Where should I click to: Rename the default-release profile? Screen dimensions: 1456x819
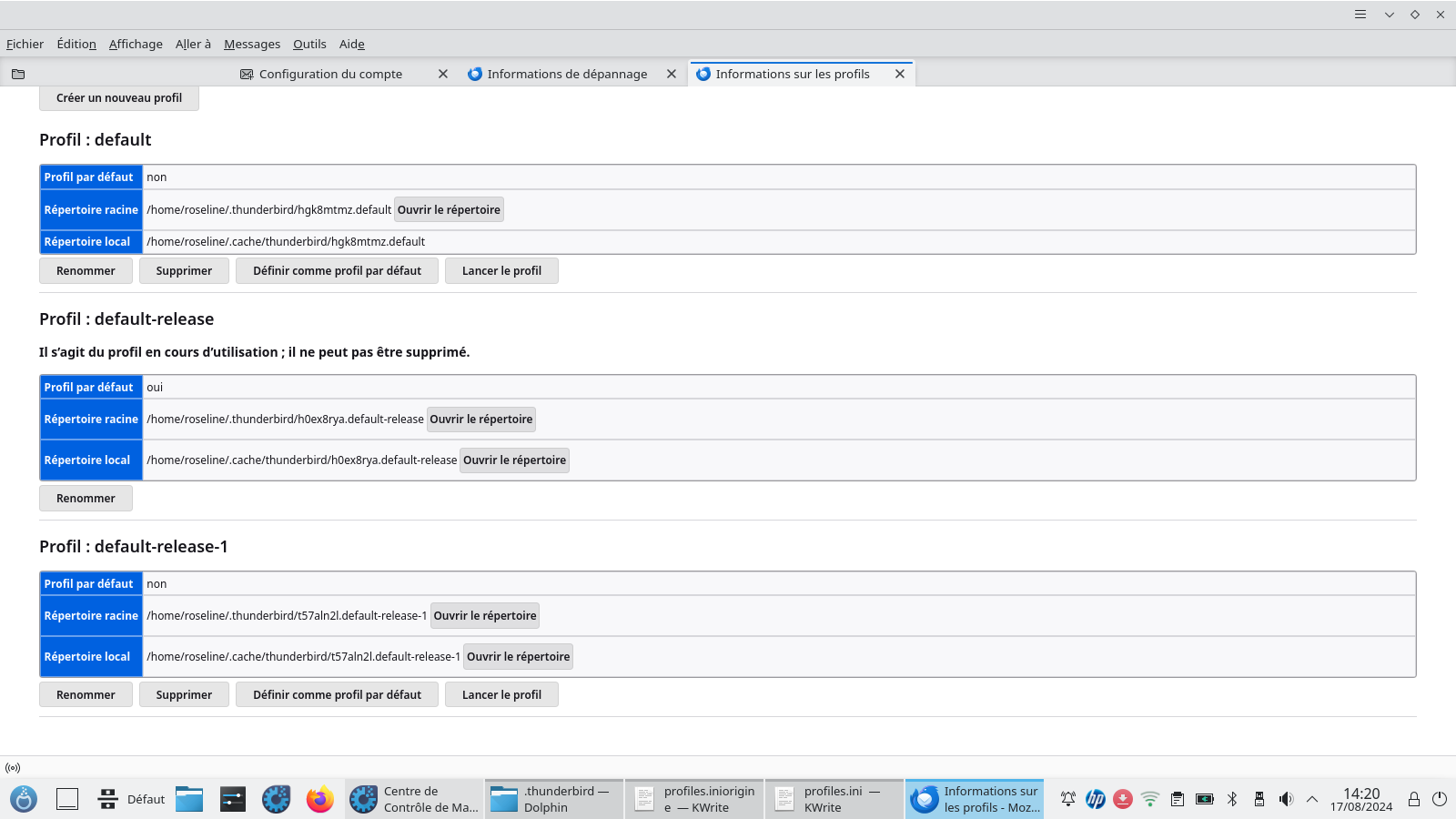(86, 499)
